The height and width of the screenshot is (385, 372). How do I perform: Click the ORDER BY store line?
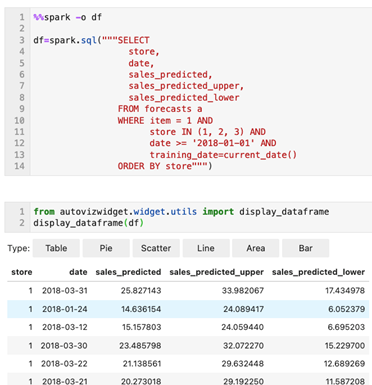pos(165,166)
